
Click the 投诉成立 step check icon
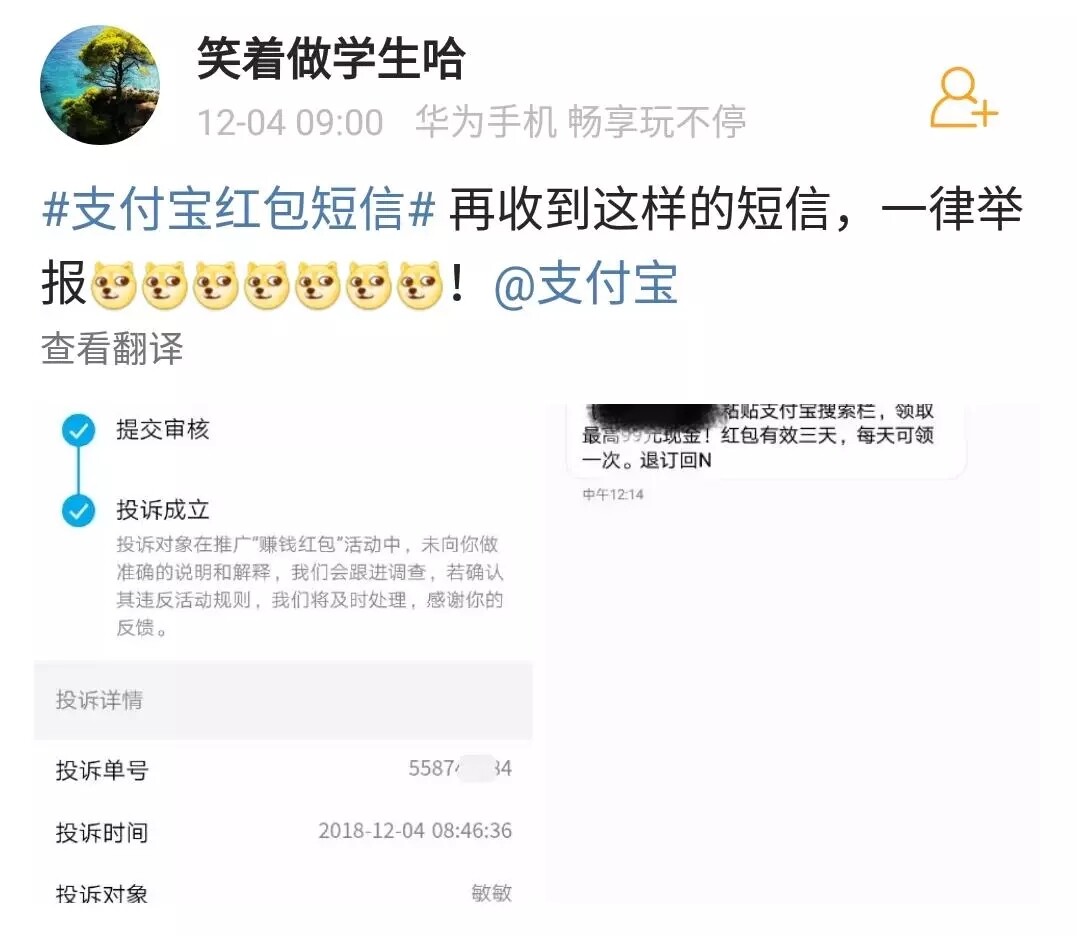pos(78,511)
